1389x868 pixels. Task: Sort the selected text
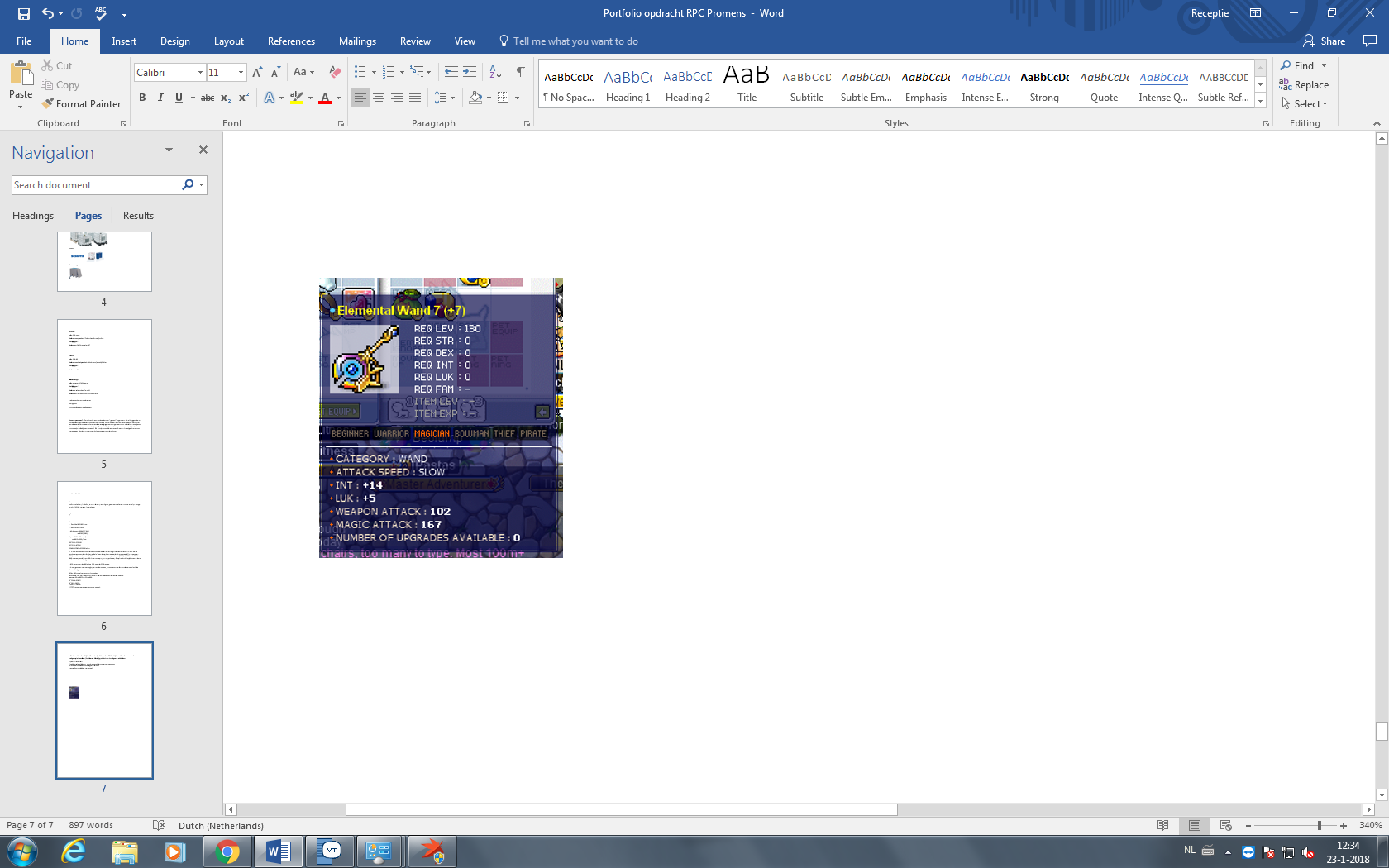495,73
